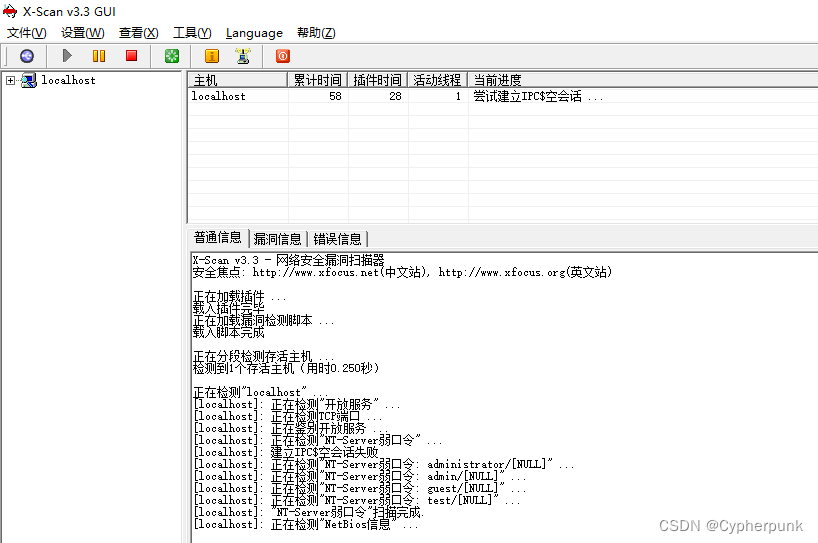
Task: Switch to the 漏洞信息 tab
Action: [x=278, y=239]
